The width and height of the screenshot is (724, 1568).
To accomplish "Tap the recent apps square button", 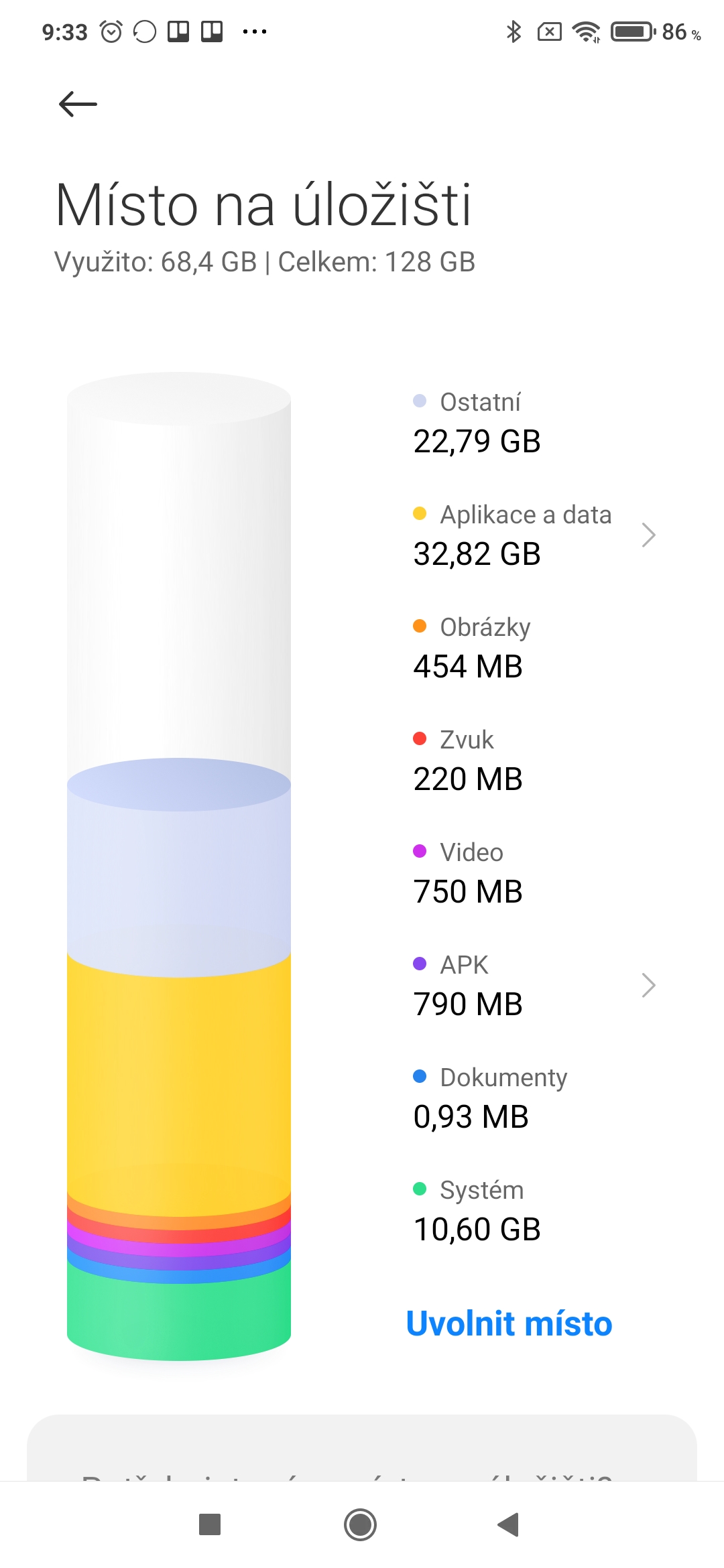I will (210, 1524).
